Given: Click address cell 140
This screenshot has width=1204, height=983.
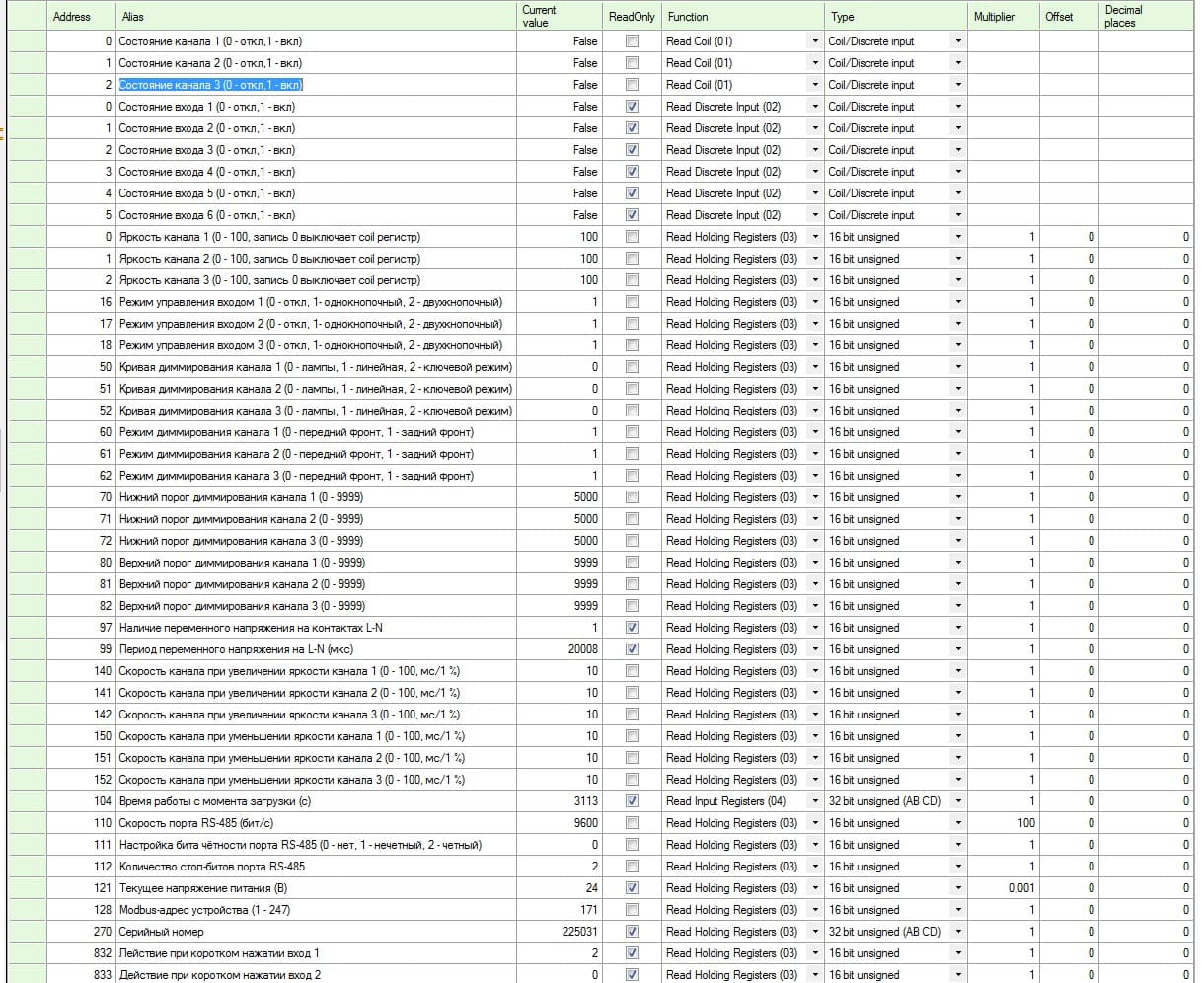Looking at the screenshot, I should pos(81,671).
